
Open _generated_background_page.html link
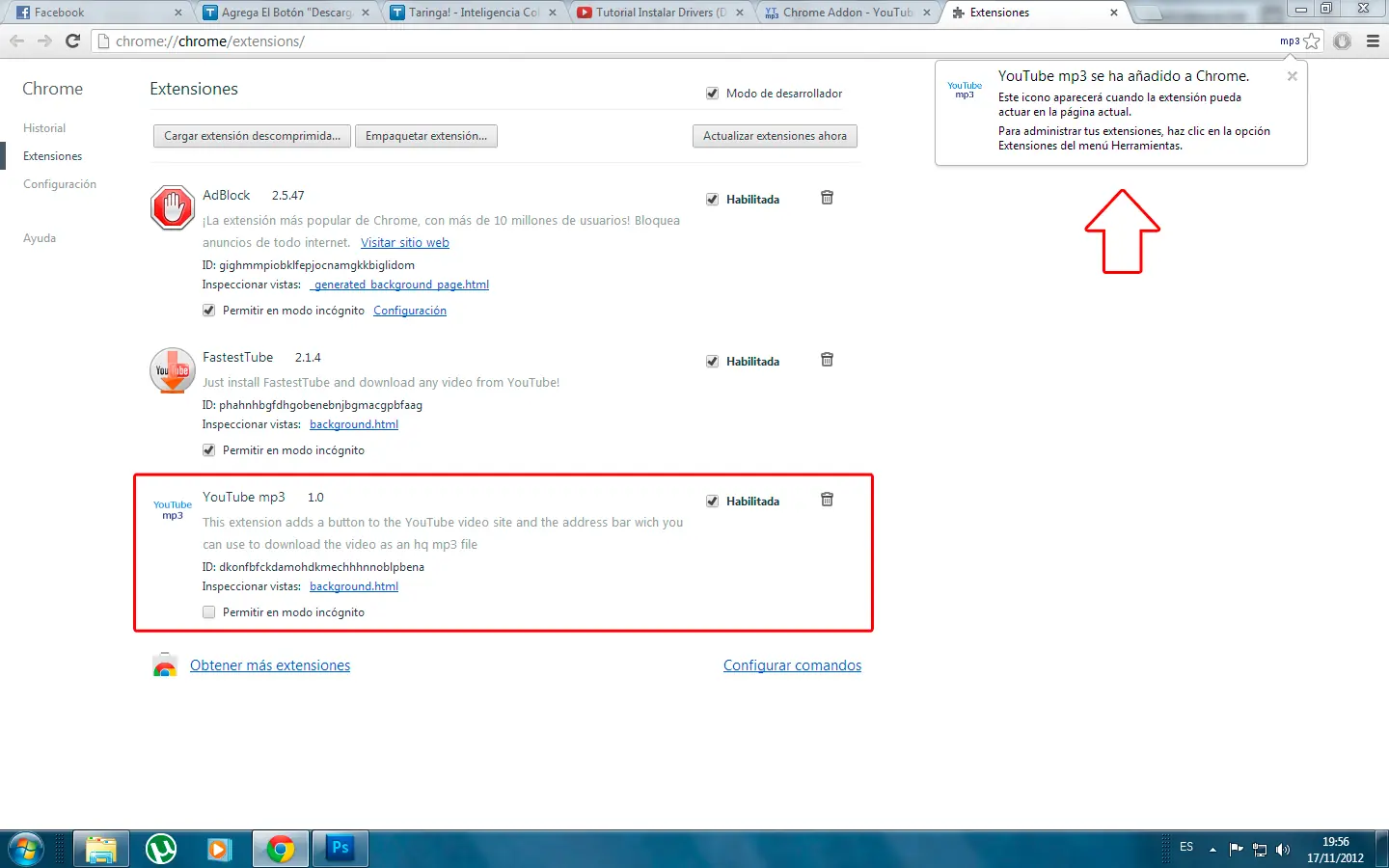(x=399, y=285)
